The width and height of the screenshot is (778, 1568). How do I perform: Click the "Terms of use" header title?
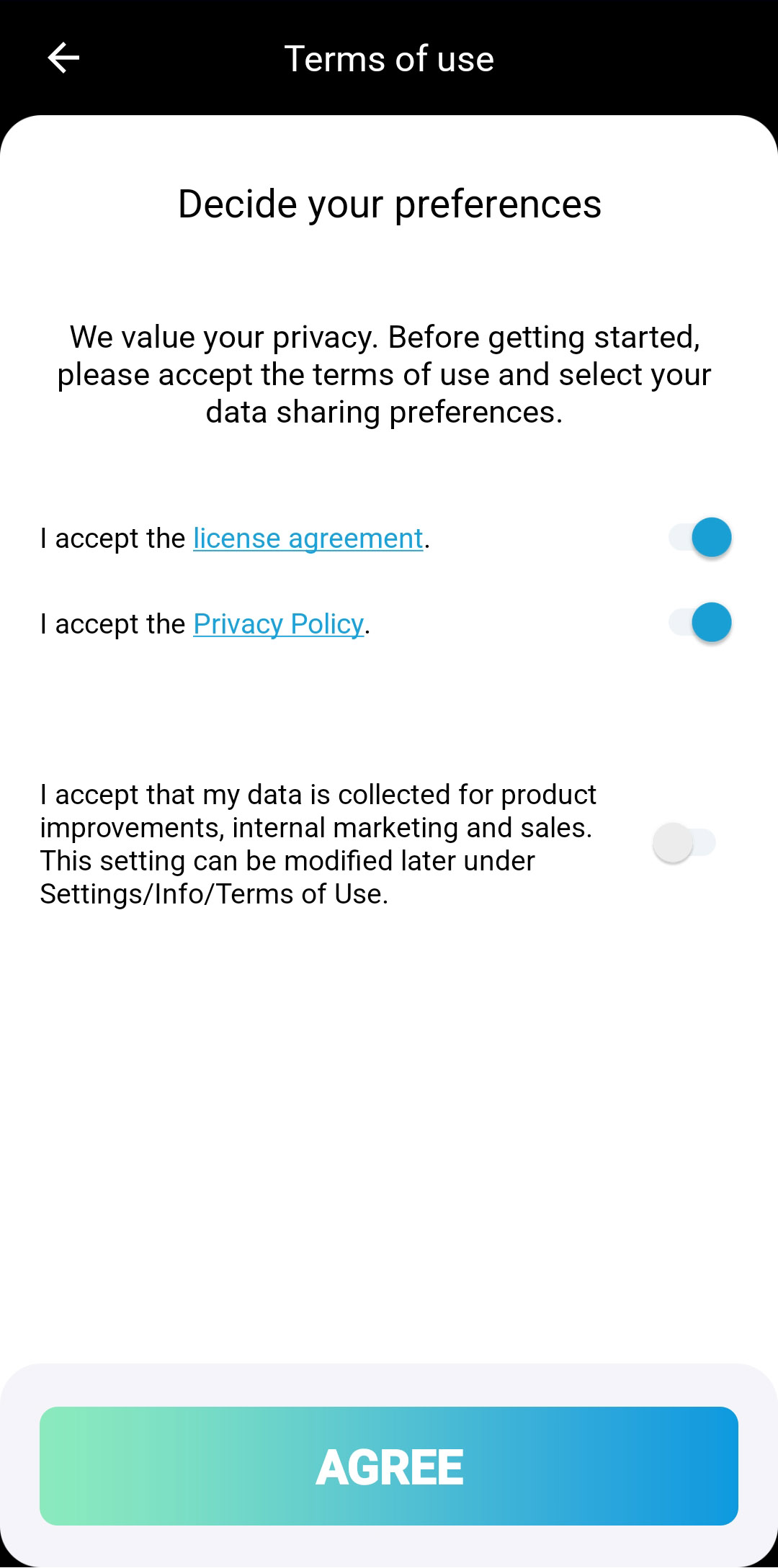pyautogui.click(x=389, y=58)
